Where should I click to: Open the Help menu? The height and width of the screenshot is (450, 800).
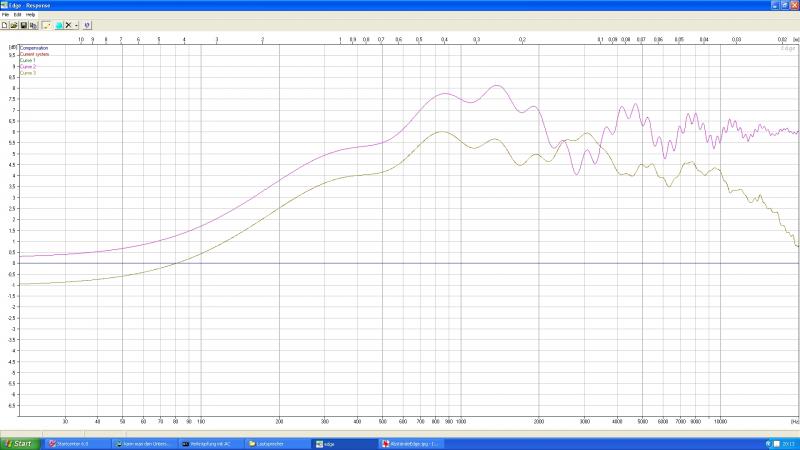pyautogui.click(x=30, y=15)
